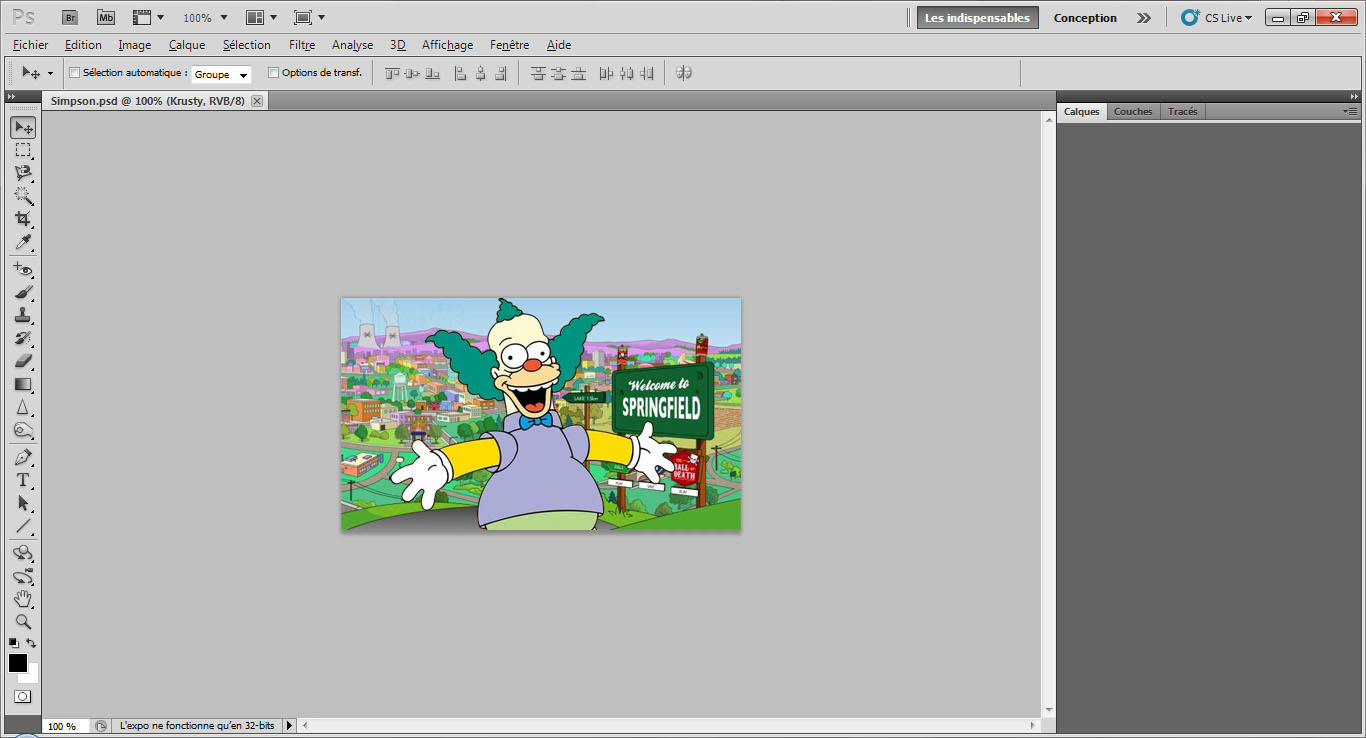
Task: Open the Filtre menu
Action: click(302, 45)
